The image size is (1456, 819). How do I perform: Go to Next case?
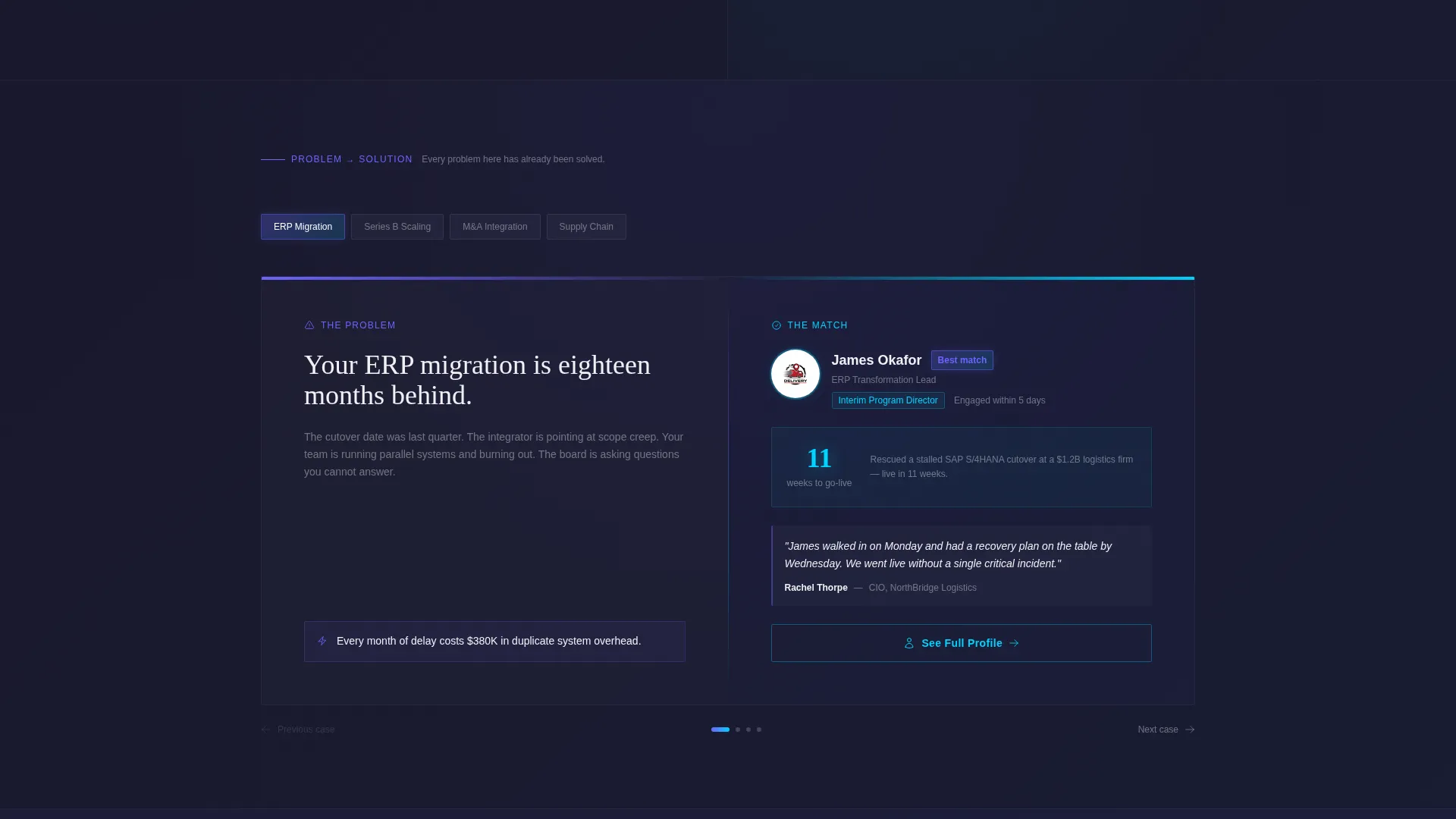(x=1166, y=730)
